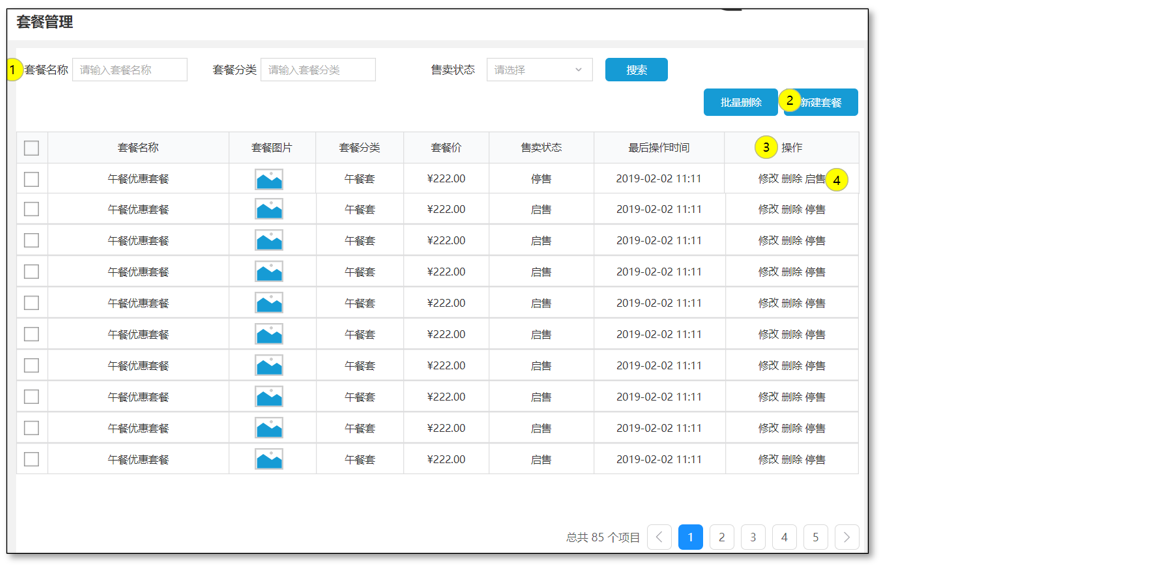1156x566 pixels.
Task: Toggle the select-all checkbox in table header
Action: [x=32, y=148]
